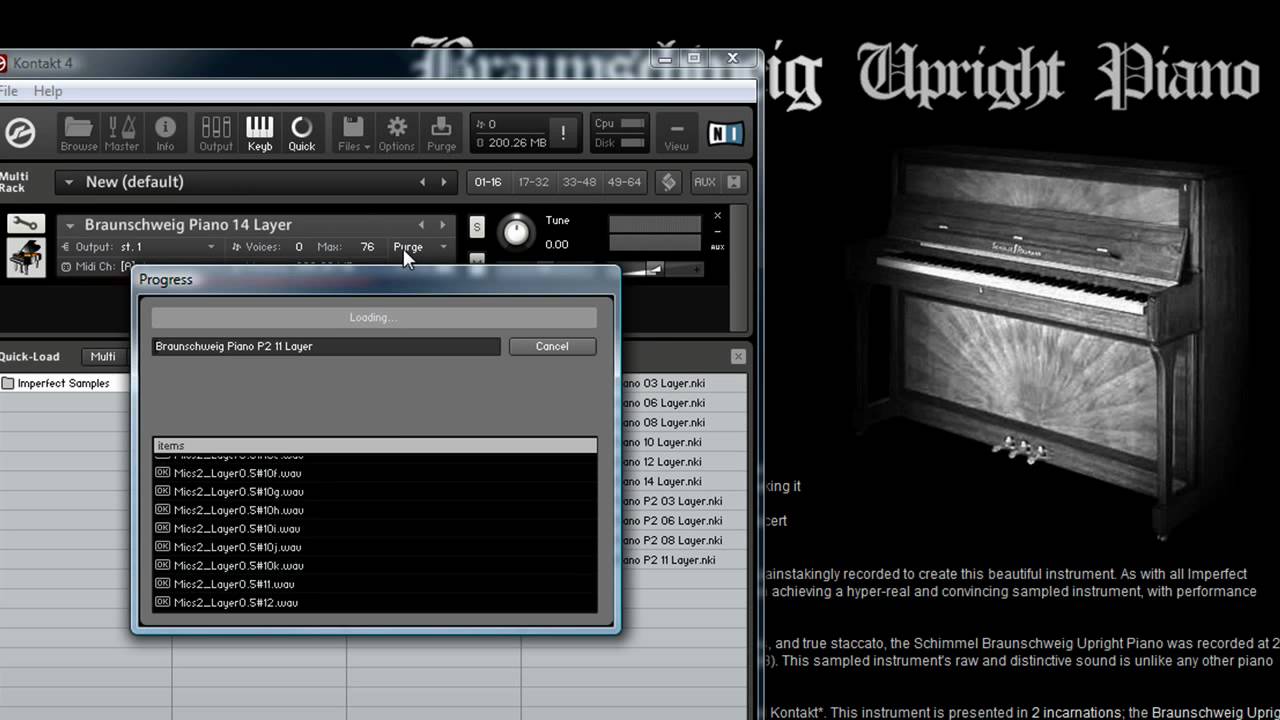Expand the New (default) multi dropdown
This screenshot has height=720, width=1280.
pyautogui.click(x=69, y=182)
